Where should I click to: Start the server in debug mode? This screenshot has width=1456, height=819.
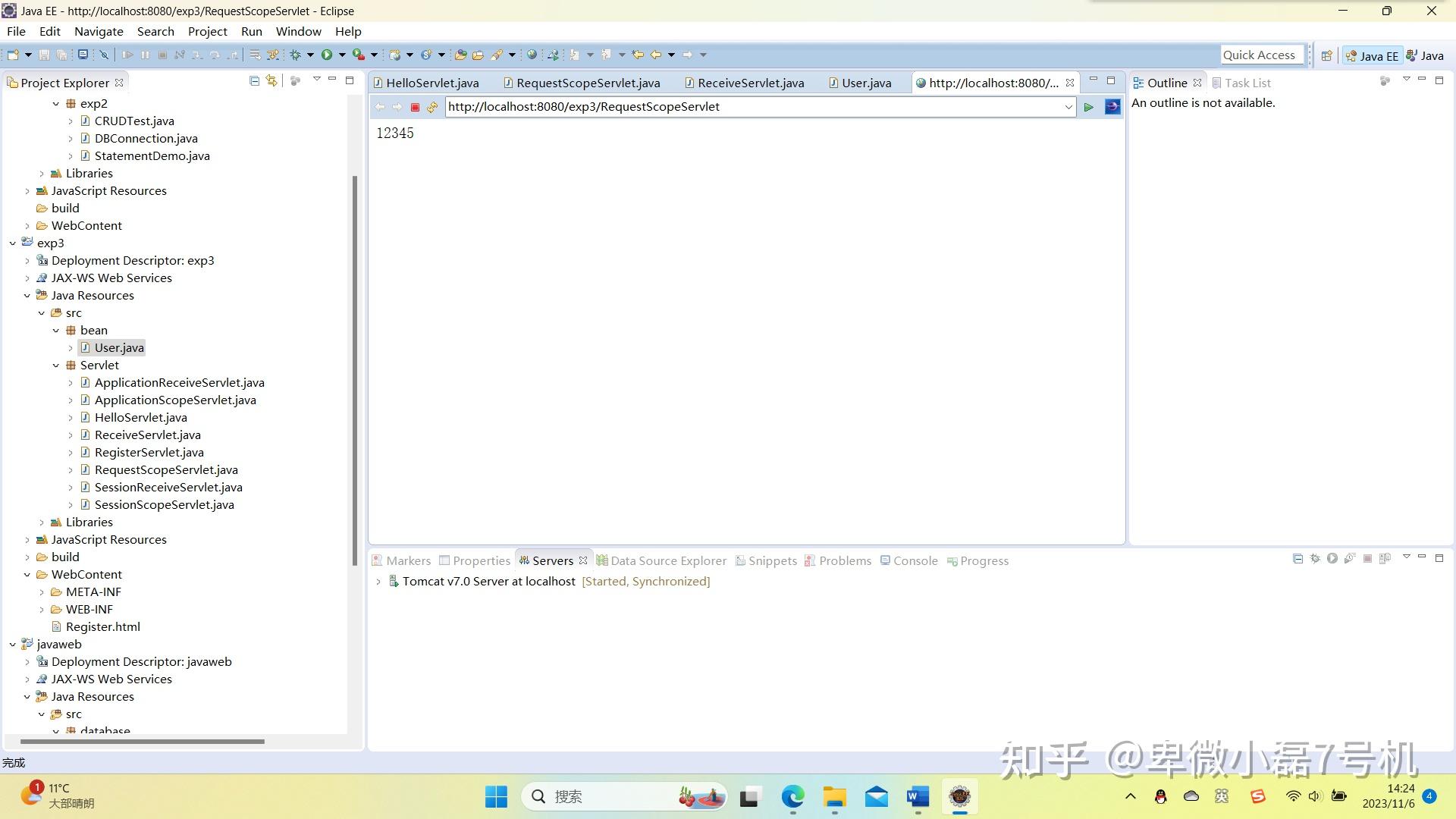tap(1315, 559)
